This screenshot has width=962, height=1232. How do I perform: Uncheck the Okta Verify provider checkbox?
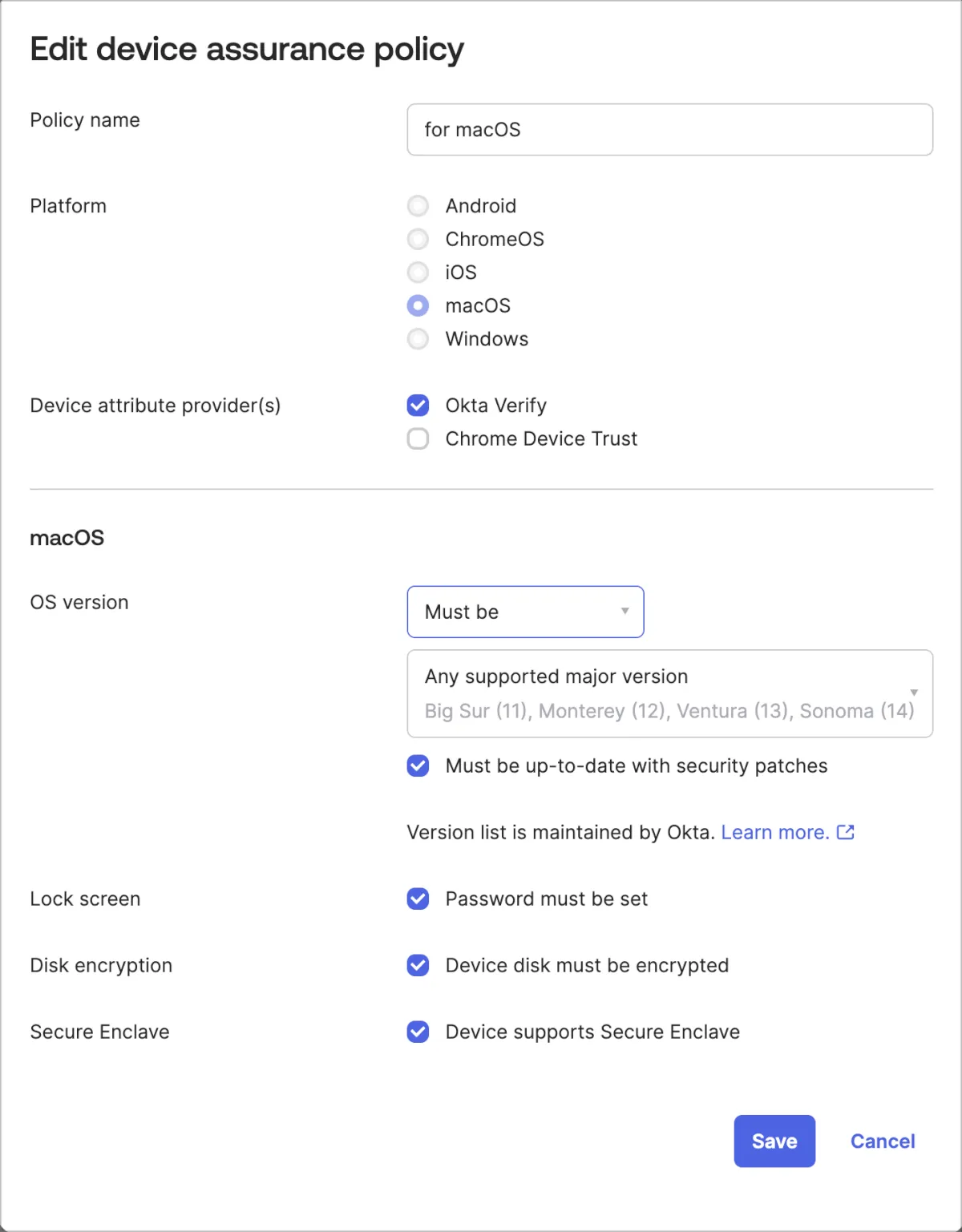click(418, 406)
